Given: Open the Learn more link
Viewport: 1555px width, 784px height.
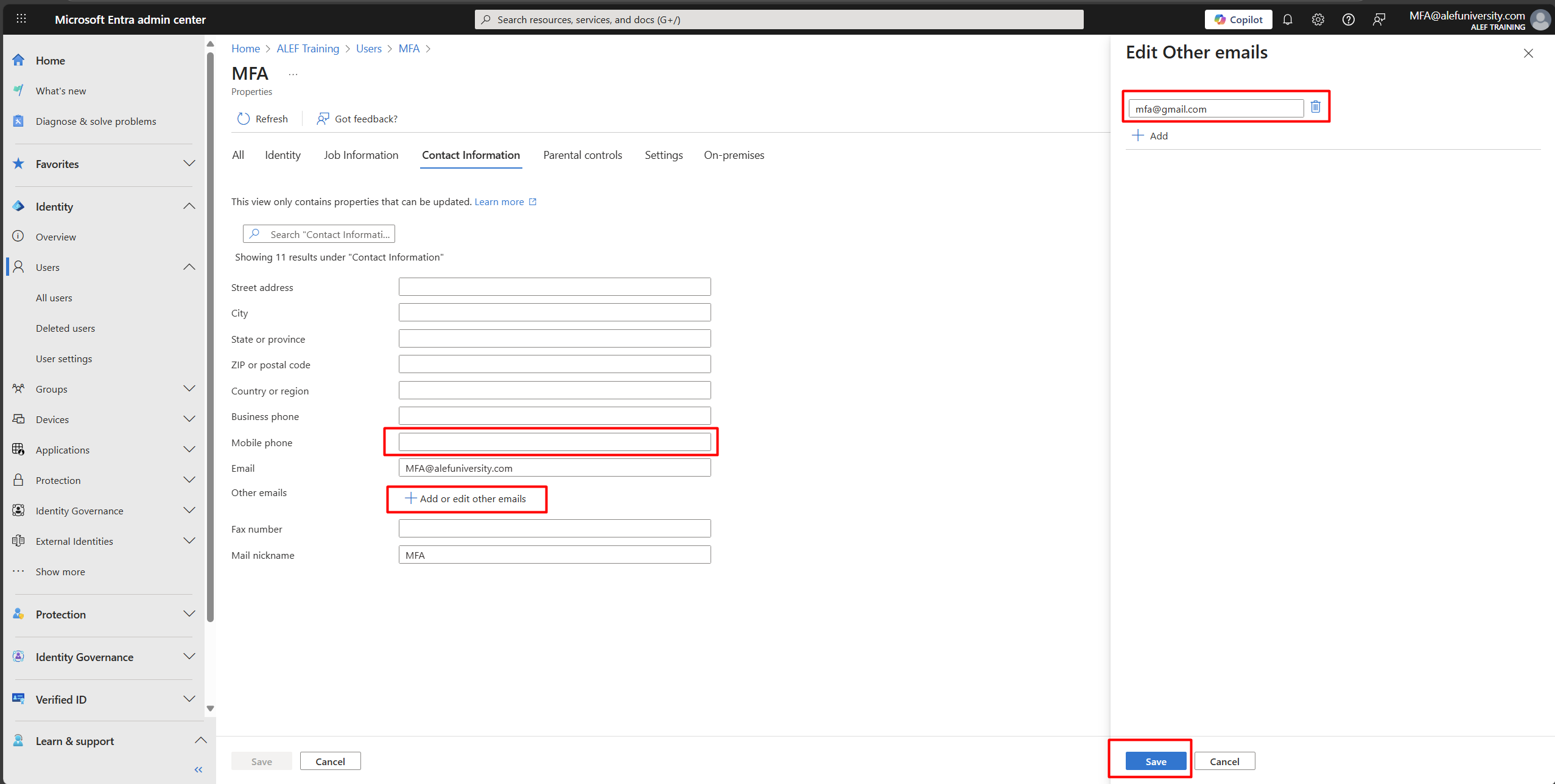Looking at the screenshot, I should tap(505, 201).
